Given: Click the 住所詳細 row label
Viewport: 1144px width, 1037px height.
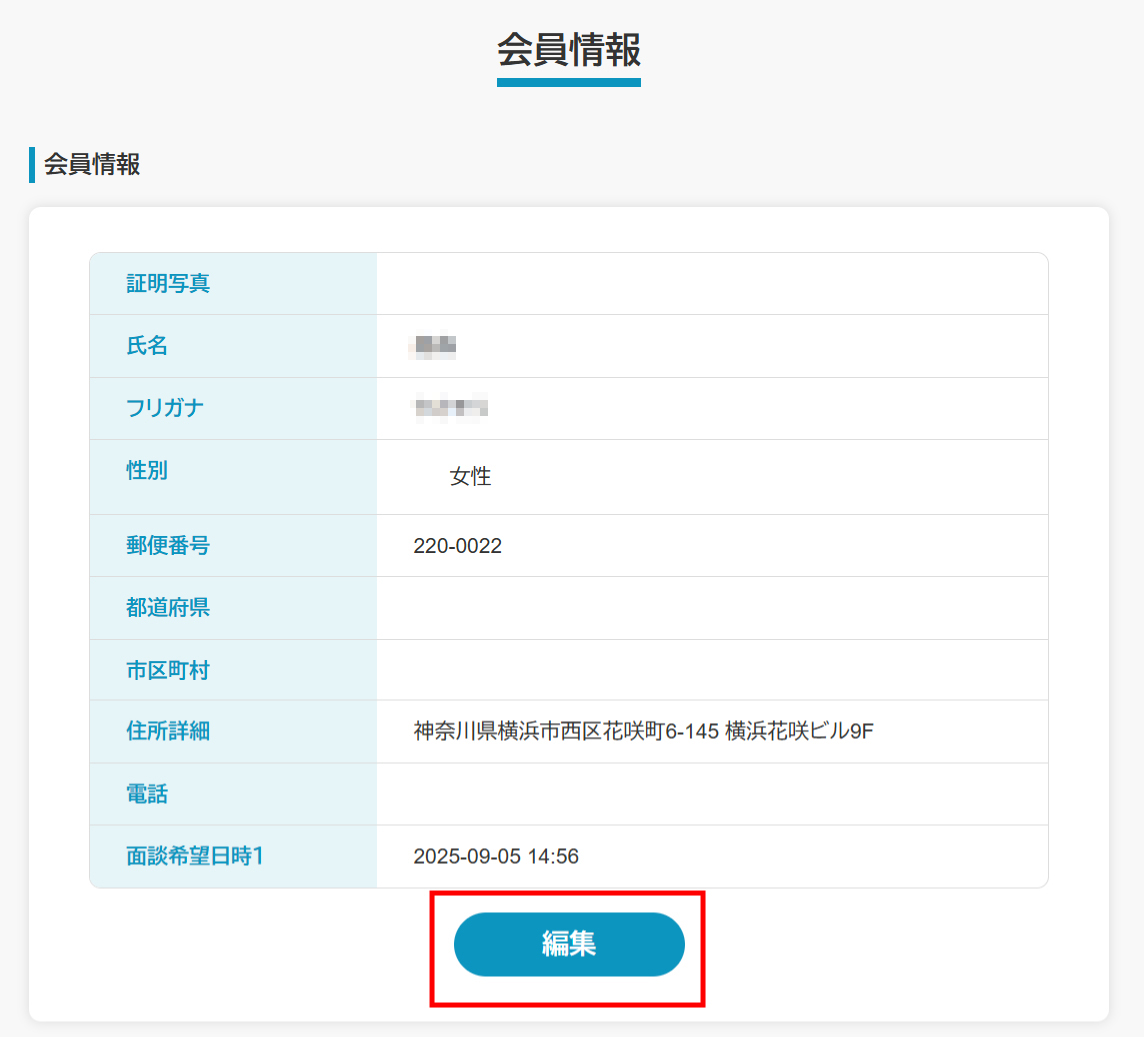Looking at the screenshot, I should [168, 731].
